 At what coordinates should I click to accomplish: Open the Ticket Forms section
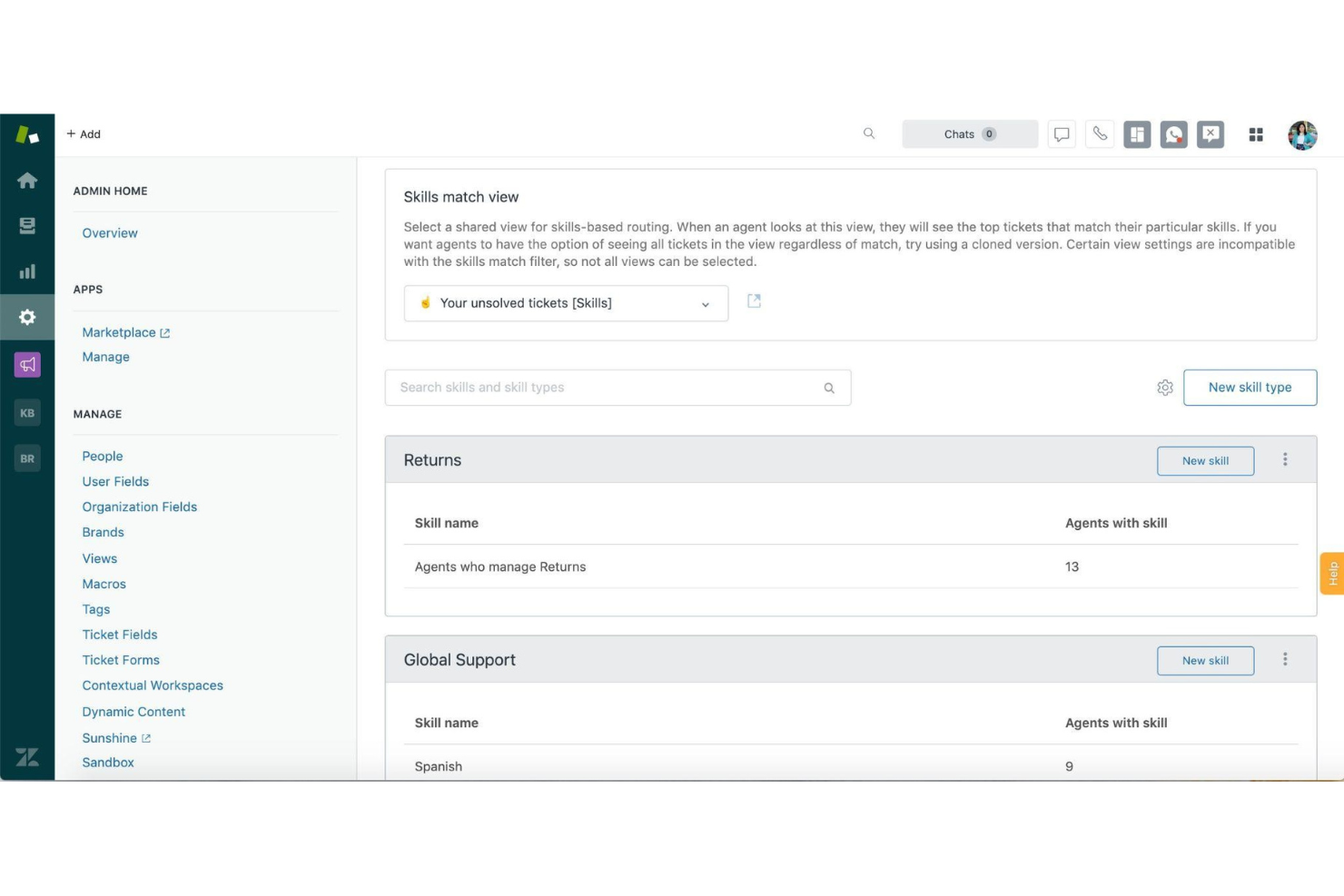[x=121, y=660]
